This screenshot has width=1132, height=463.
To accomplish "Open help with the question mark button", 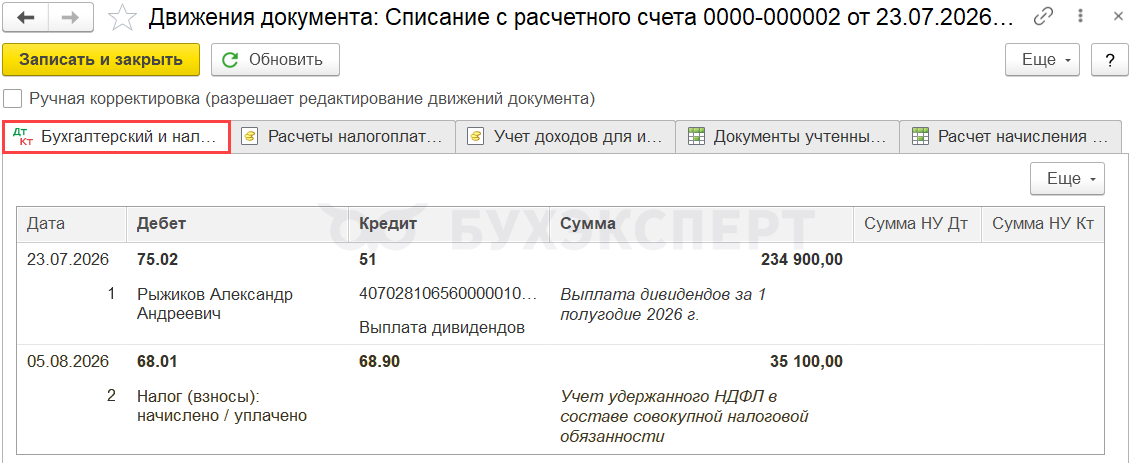I will tap(1110, 60).
